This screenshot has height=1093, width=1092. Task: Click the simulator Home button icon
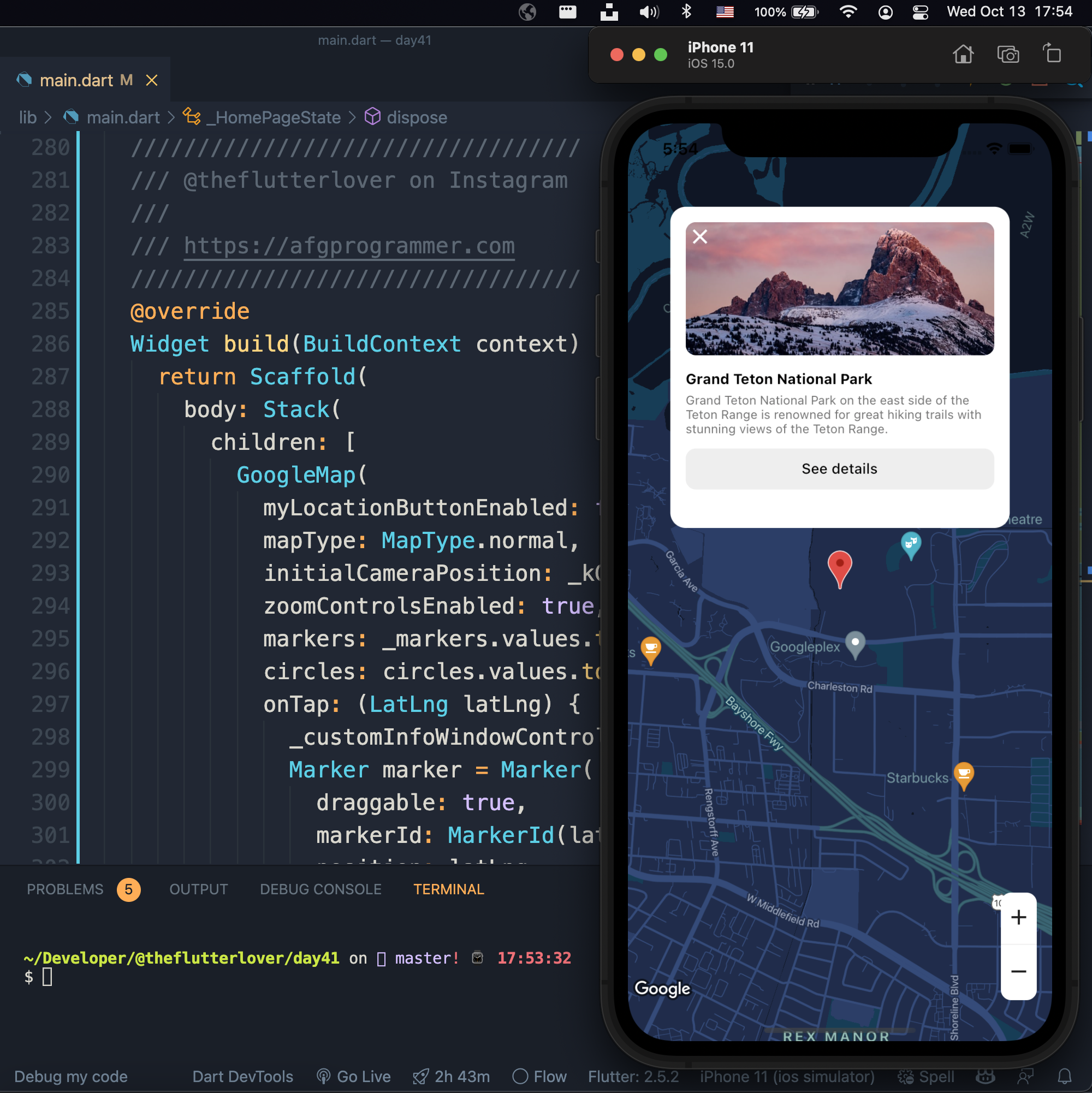[x=963, y=54]
